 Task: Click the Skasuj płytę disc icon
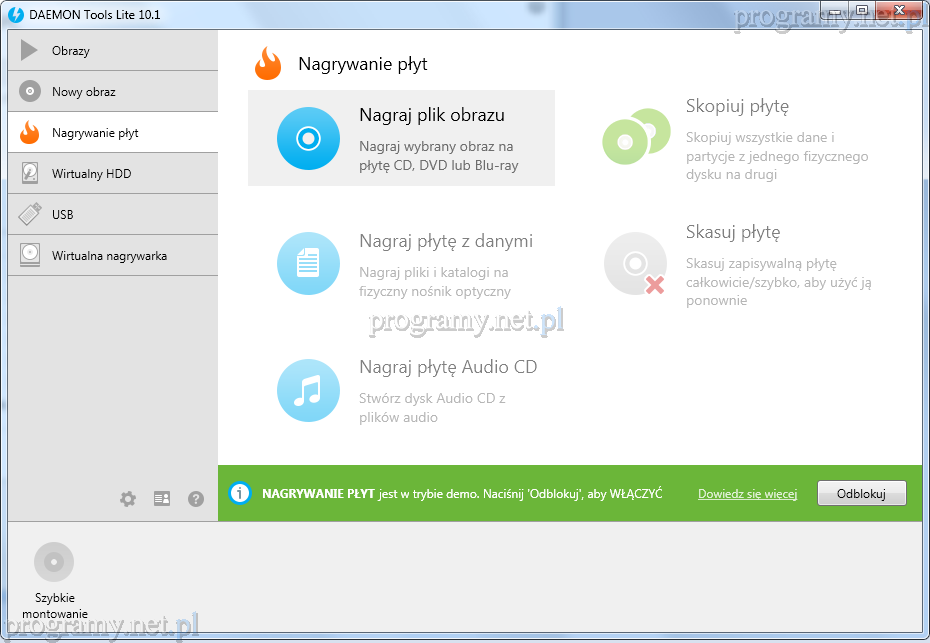pos(635,264)
